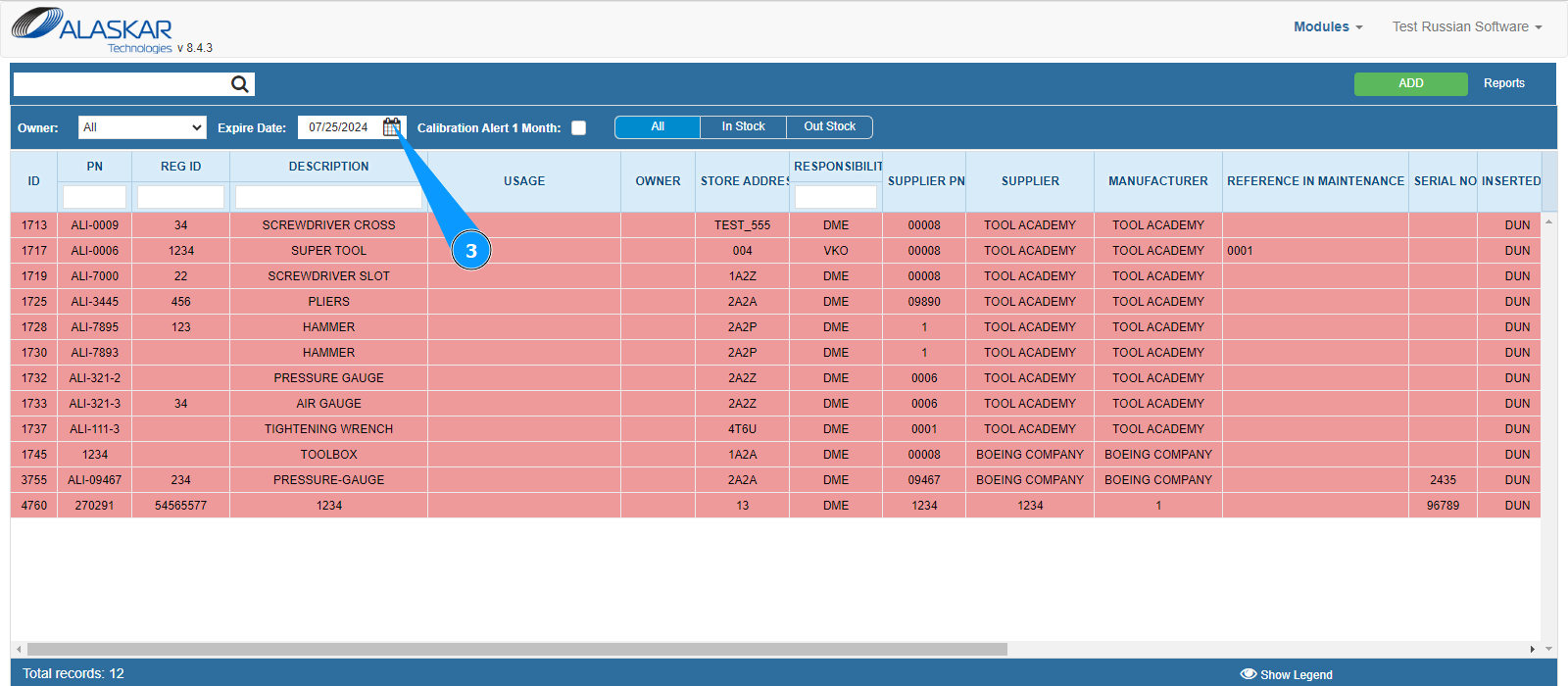
Task: Click the green ADD button
Action: tap(1410, 83)
